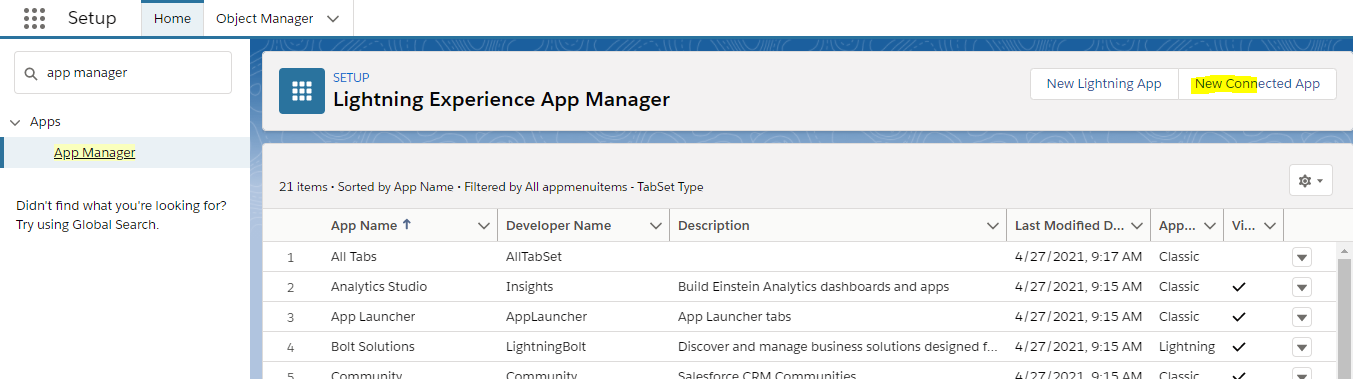Click the New Connected App button
Image resolution: width=1353 pixels, height=379 pixels.
[1258, 84]
